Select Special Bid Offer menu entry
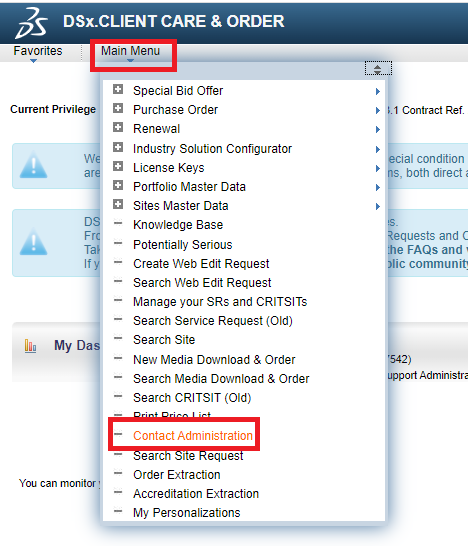 tap(178, 91)
